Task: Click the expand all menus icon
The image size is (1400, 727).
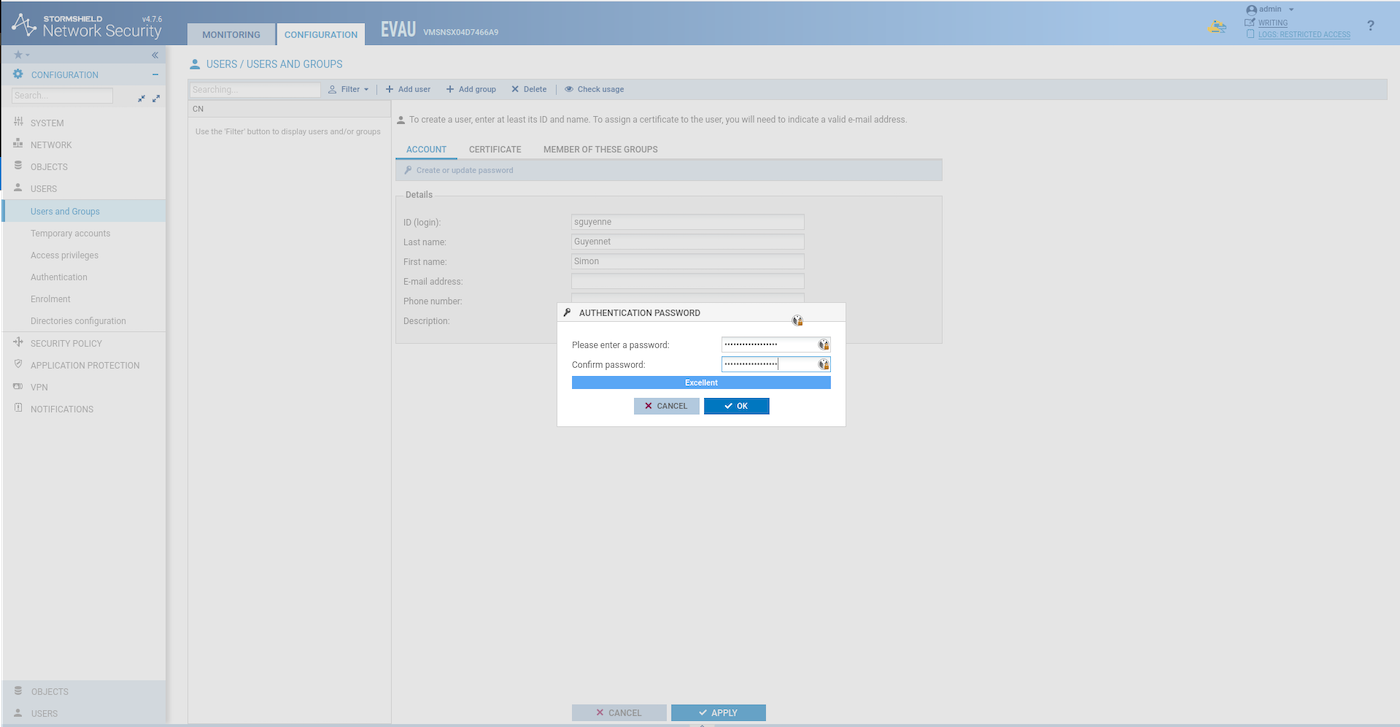Action: 156,98
